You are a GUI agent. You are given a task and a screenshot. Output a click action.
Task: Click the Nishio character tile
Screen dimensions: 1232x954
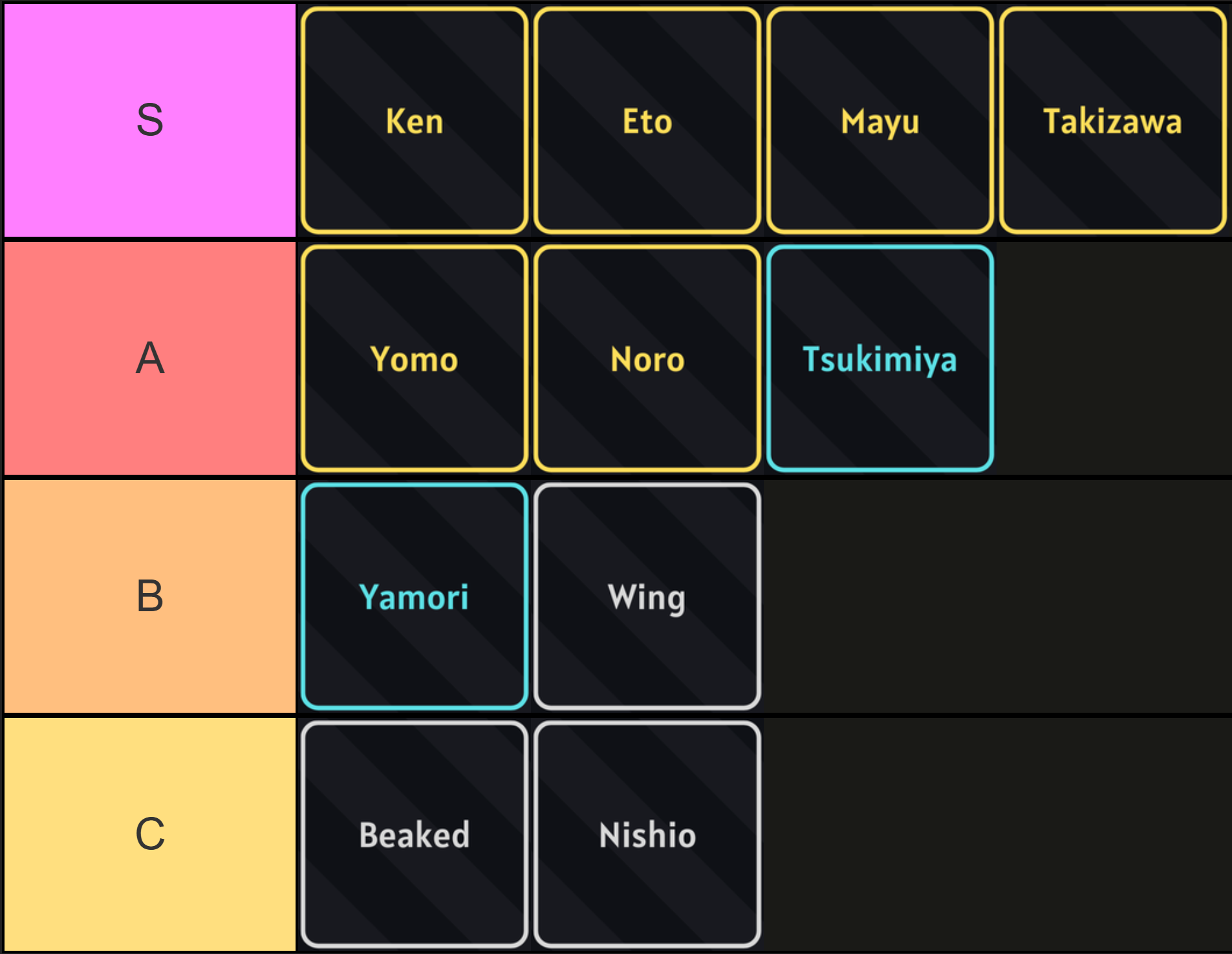[647, 834]
